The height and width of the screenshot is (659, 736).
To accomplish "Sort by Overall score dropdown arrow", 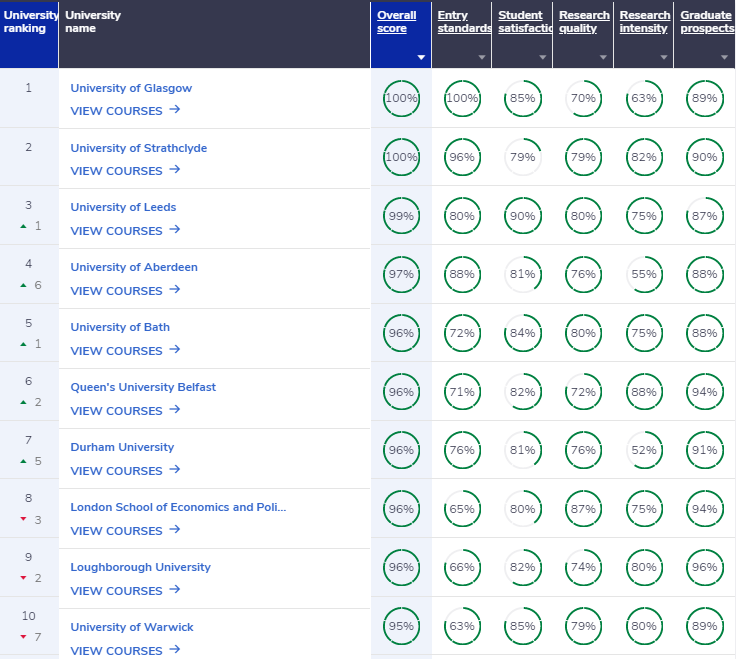I will click(x=421, y=58).
